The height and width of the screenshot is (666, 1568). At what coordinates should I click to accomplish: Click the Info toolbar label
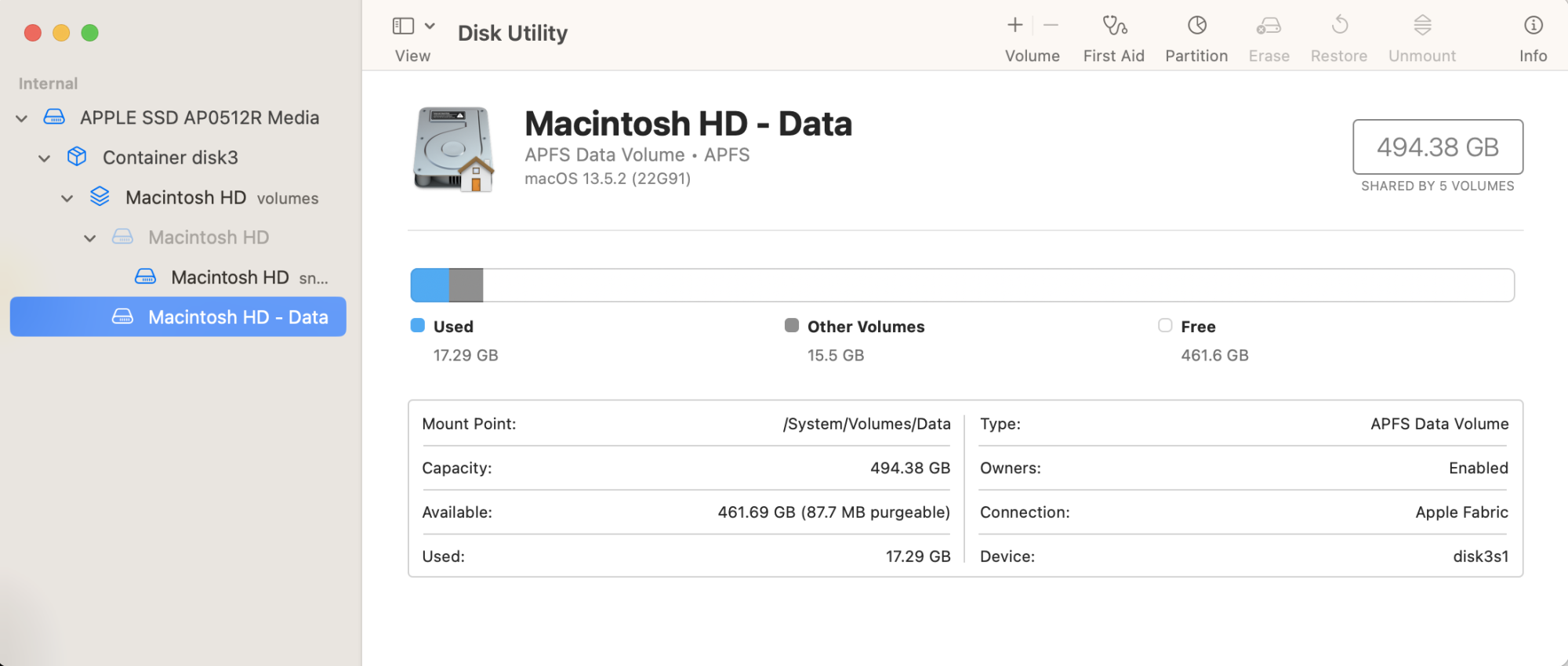point(1534,56)
